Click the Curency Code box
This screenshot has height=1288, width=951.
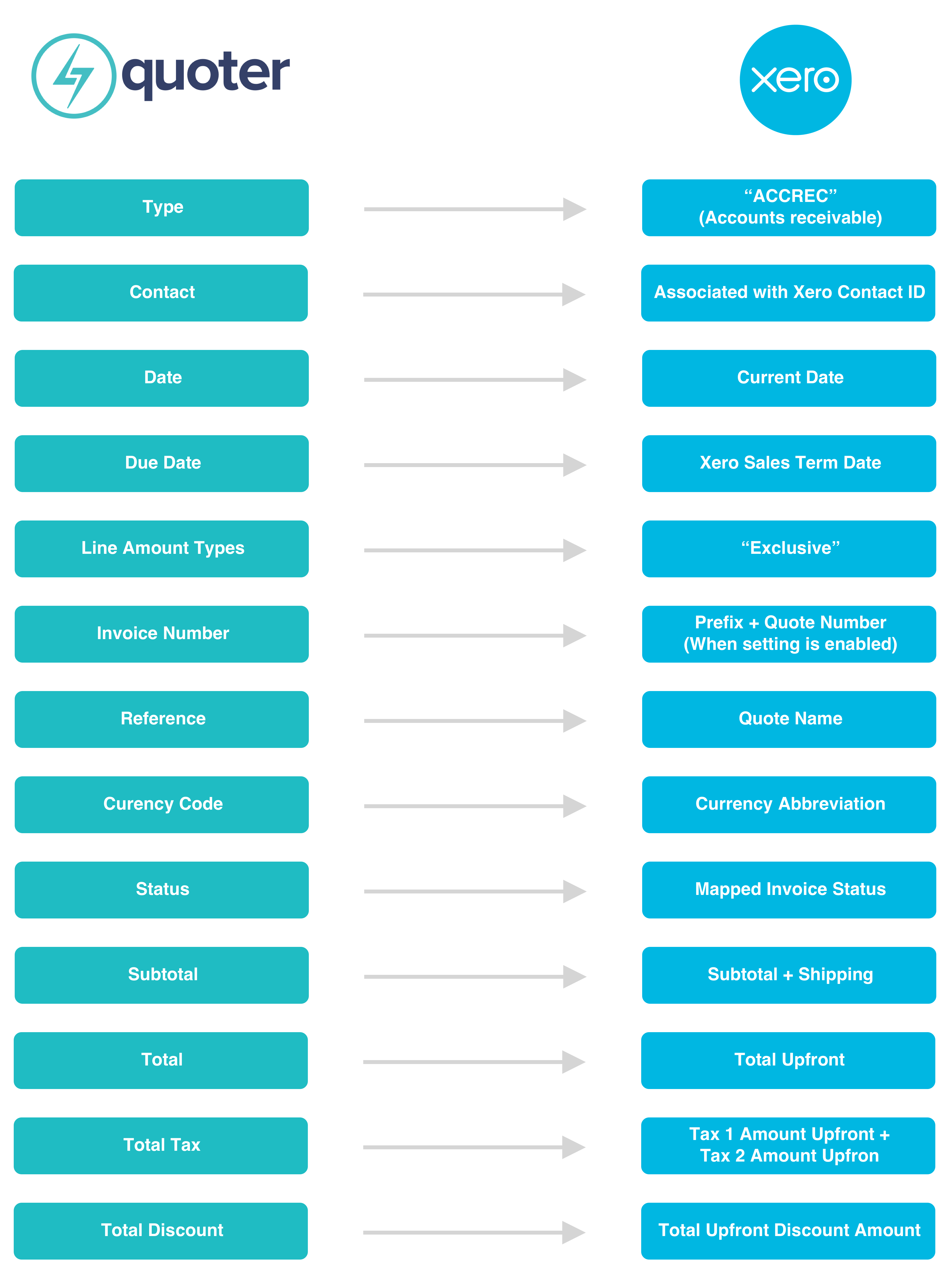[x=162, y=805]
